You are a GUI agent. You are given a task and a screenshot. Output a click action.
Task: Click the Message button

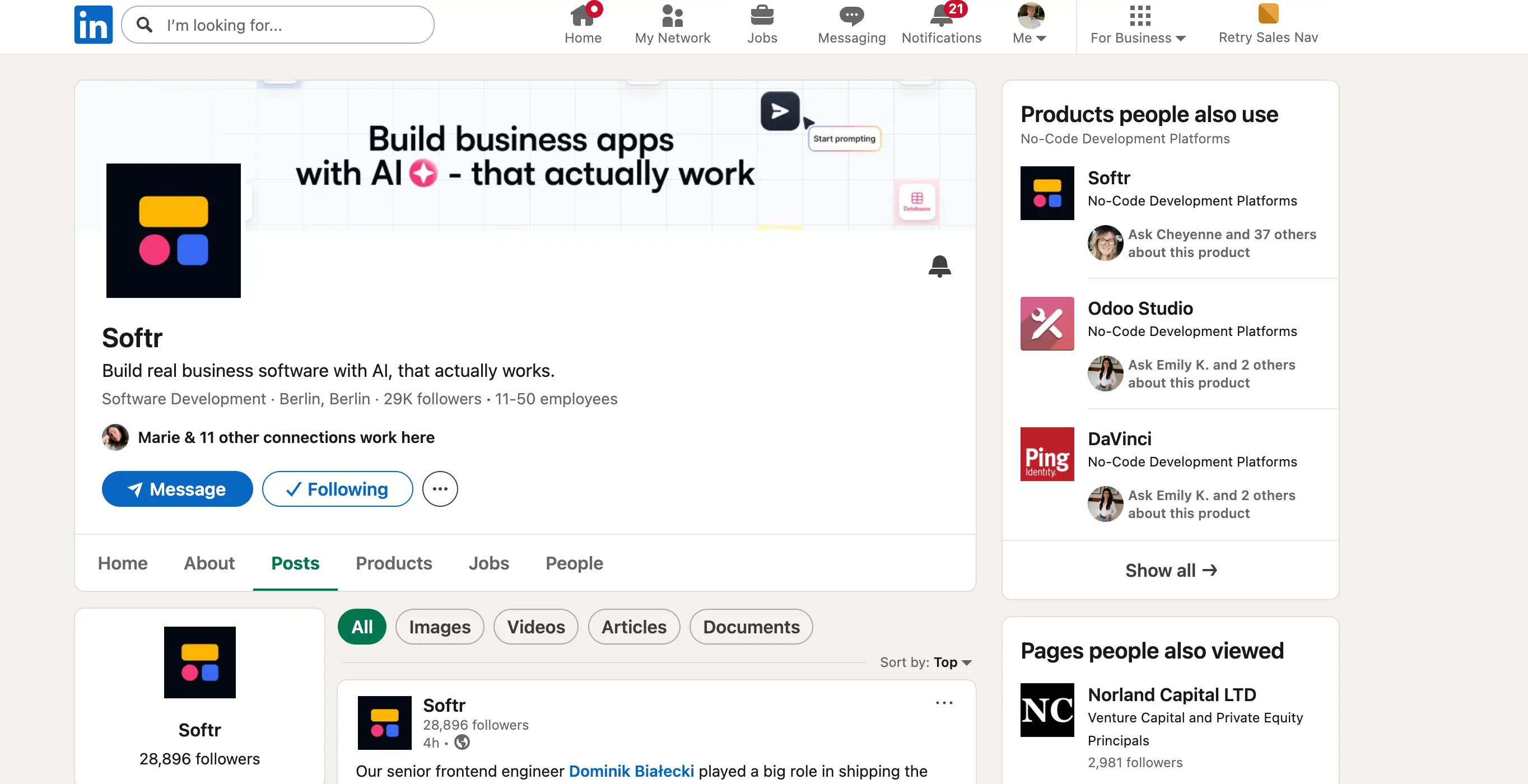click(x=177, y=489)
